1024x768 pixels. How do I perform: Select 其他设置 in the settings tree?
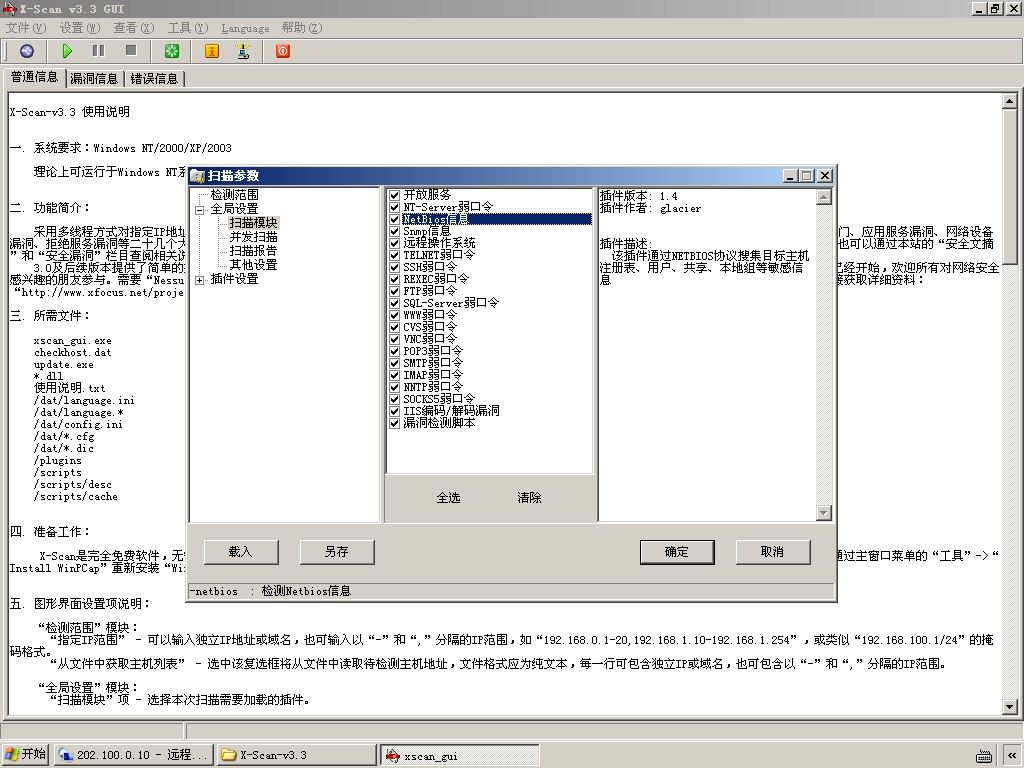[253, 265]
